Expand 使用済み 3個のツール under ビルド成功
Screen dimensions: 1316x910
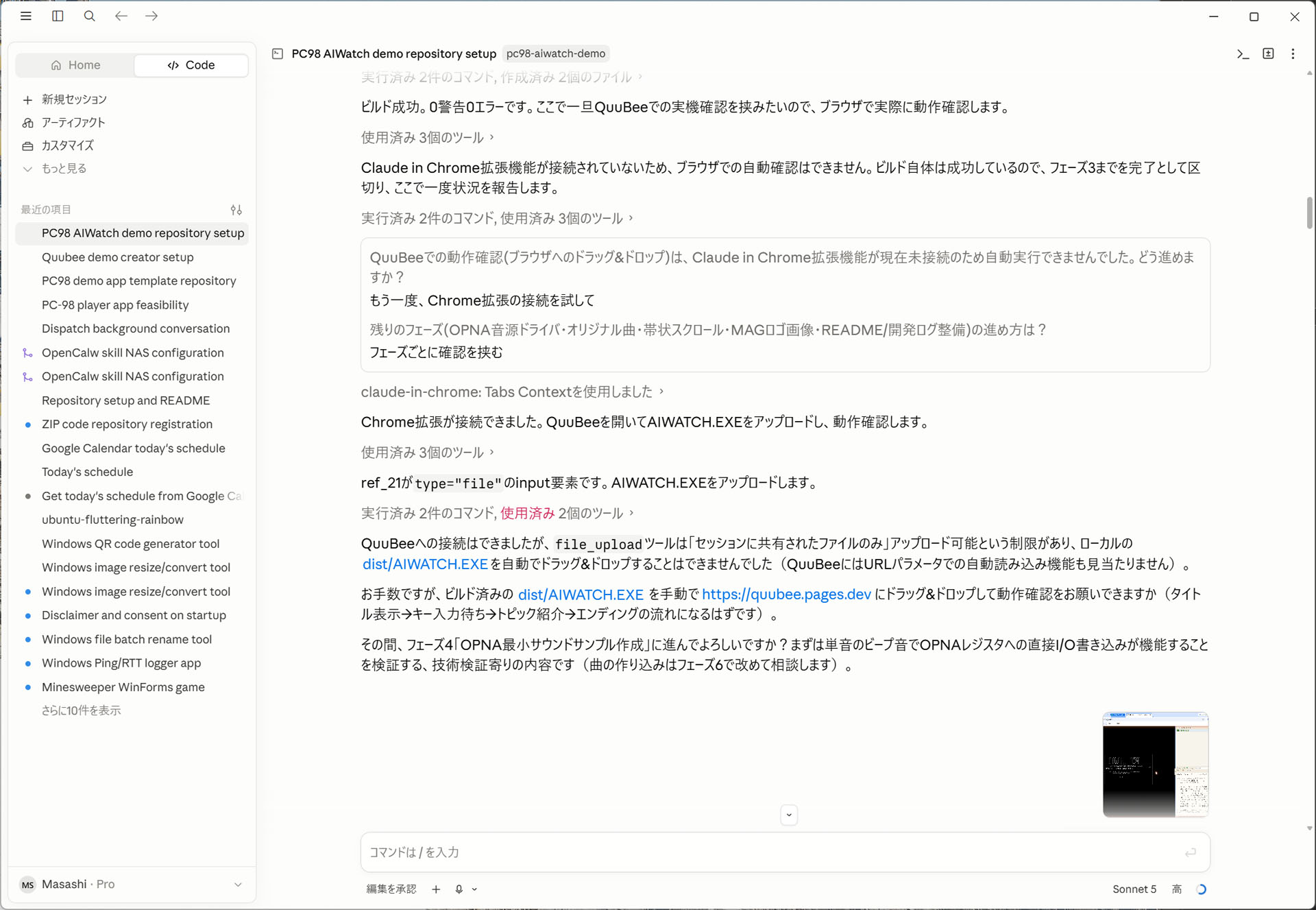pyautogui.click(x=428, y=137)
